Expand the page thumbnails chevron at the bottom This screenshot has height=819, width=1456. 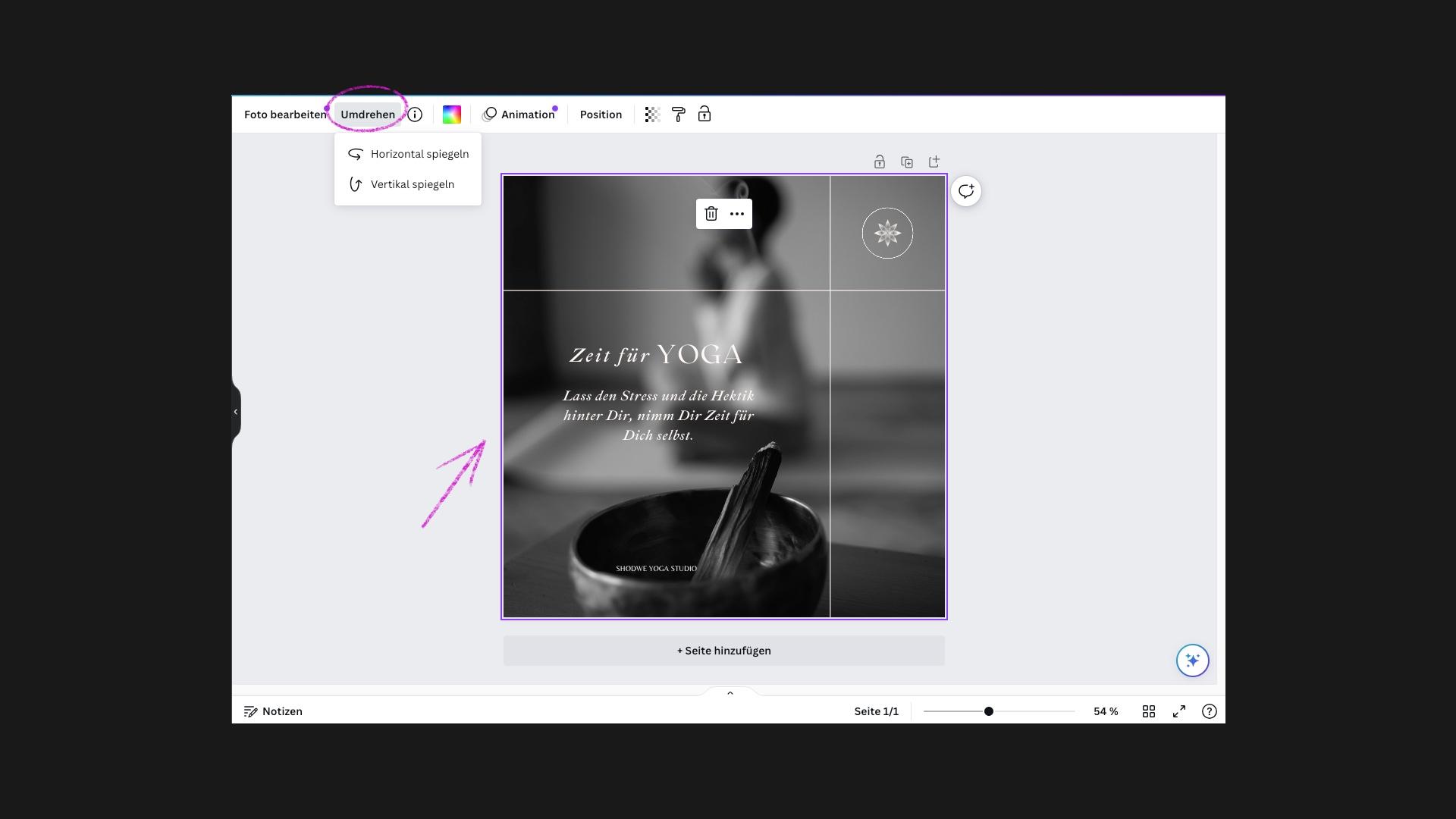[730, 693]
